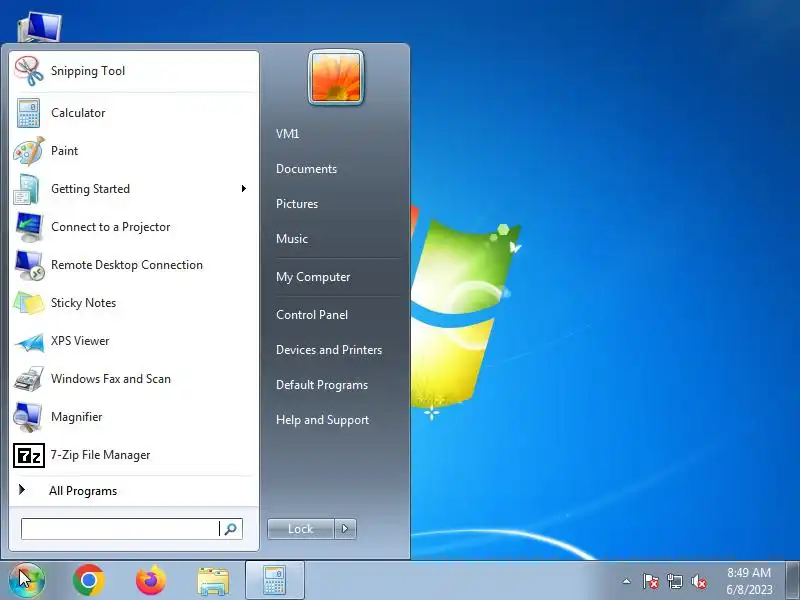
Task: Click the user account flower picture
Action: point(336,78)
